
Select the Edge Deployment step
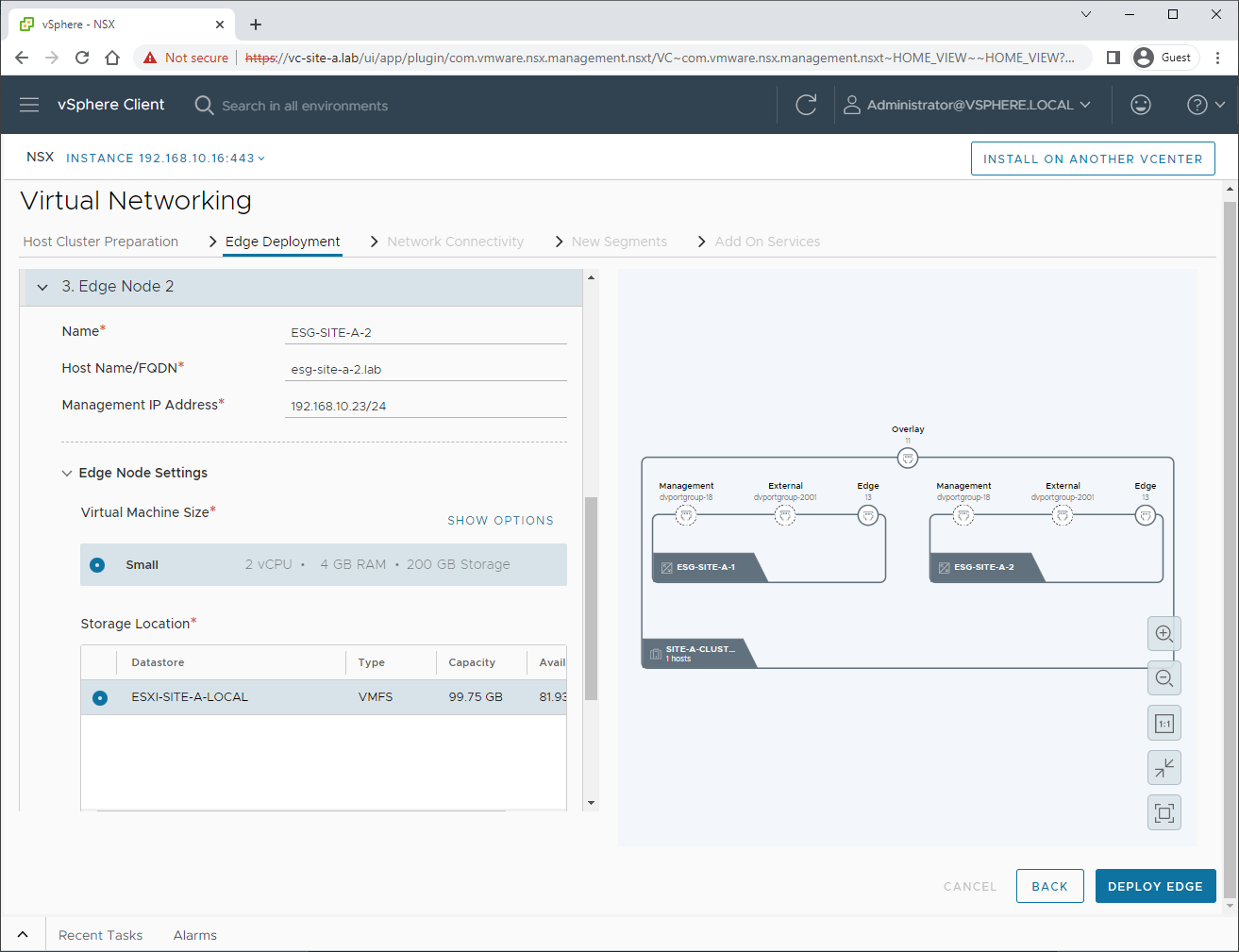pos(283,242)
